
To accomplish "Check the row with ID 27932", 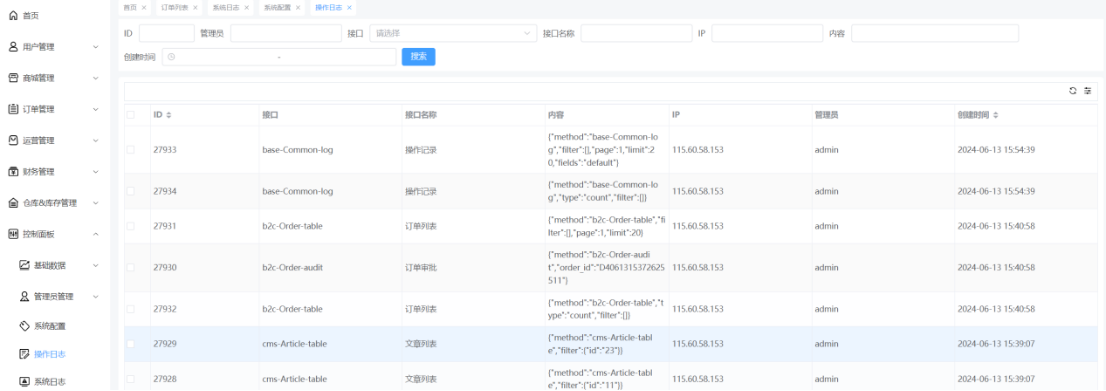I will (x=130, y=309).
